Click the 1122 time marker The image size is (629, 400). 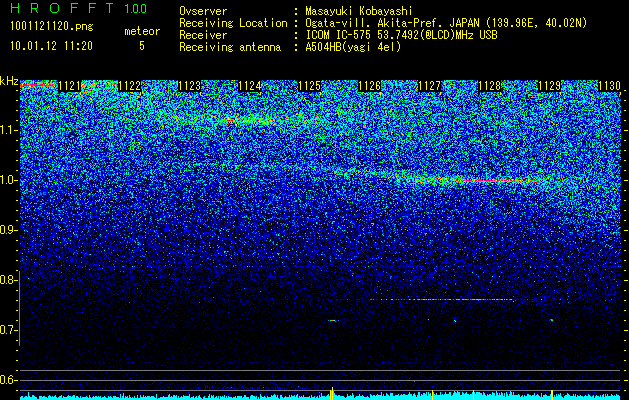coord(130,86)
